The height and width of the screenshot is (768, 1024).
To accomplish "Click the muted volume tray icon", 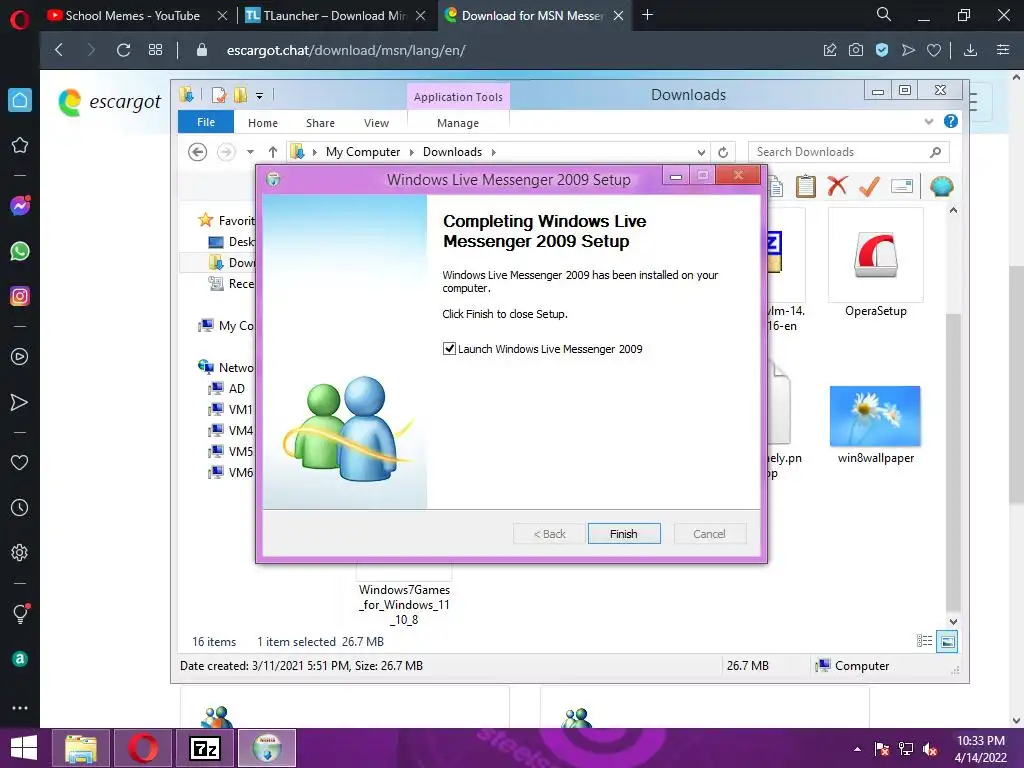I will click(x=930, y=749).
